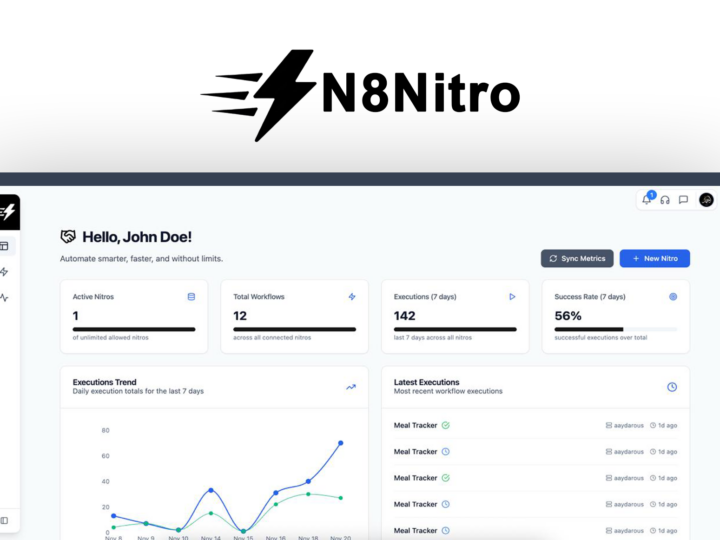Click the Nov 14 blue peak point
This screenshot has width=720, height=540.
coord(211,490)
